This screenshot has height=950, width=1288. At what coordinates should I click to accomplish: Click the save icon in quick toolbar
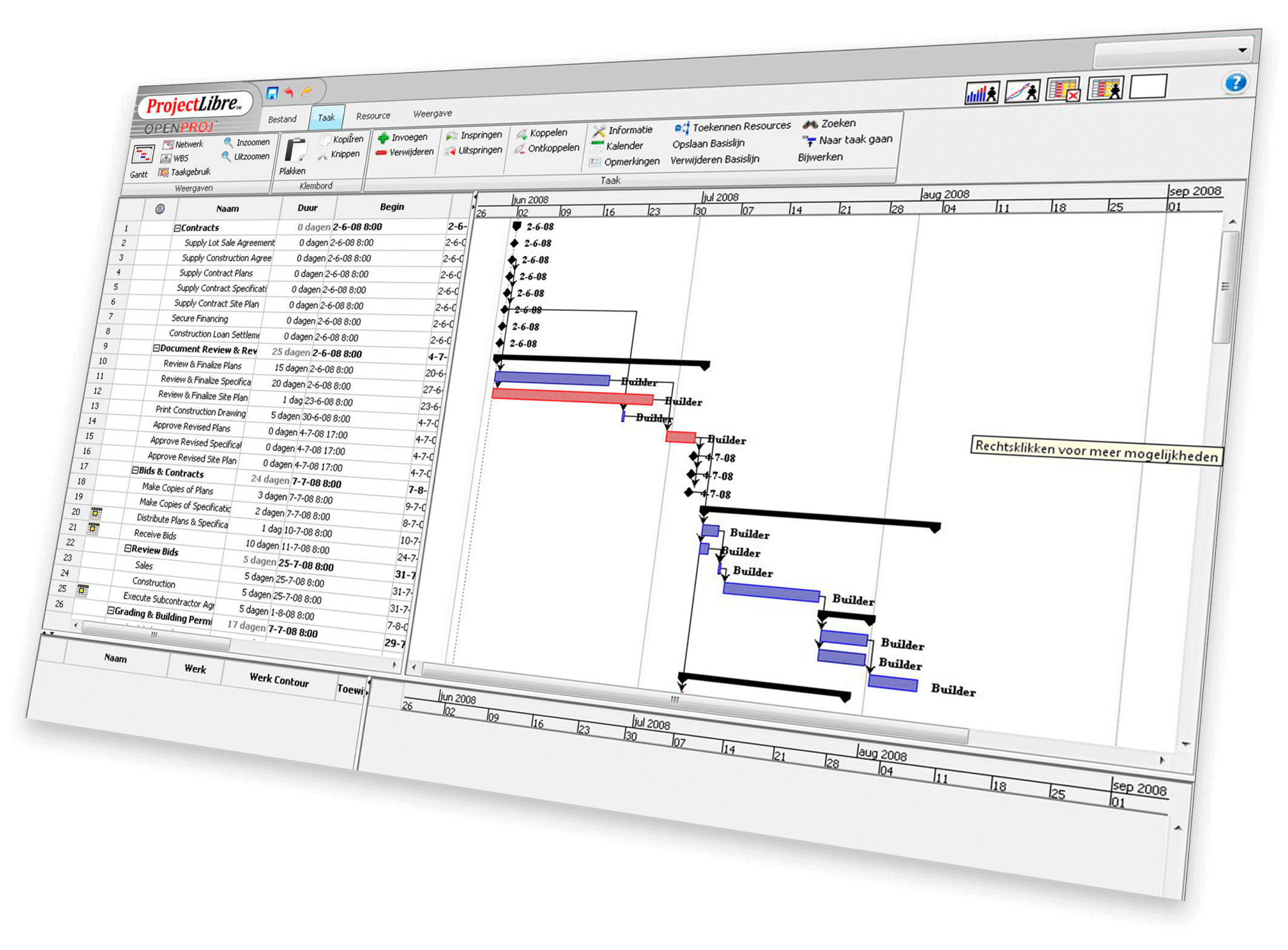point(272,93)
